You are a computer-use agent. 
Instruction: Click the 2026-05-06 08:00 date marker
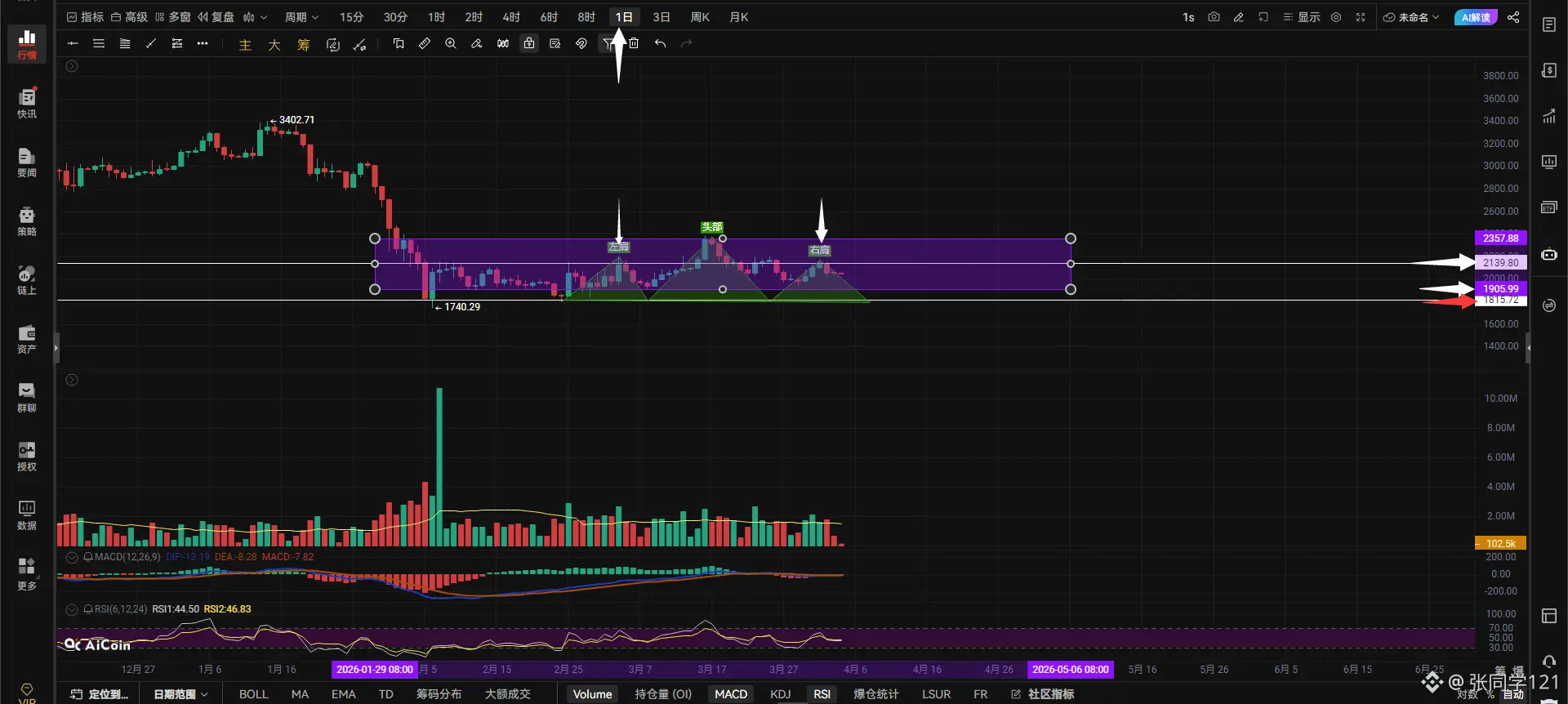pos(1071,670)
